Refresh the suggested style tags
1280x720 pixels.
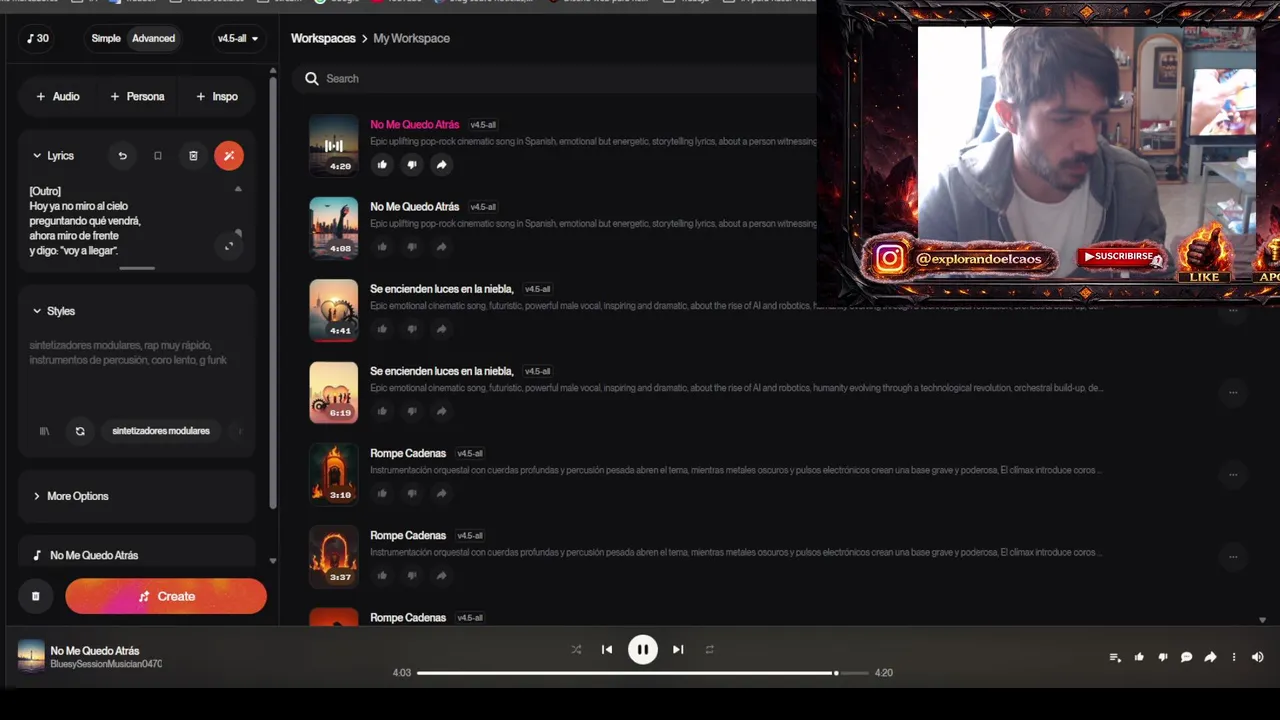[x=80, y=431]
